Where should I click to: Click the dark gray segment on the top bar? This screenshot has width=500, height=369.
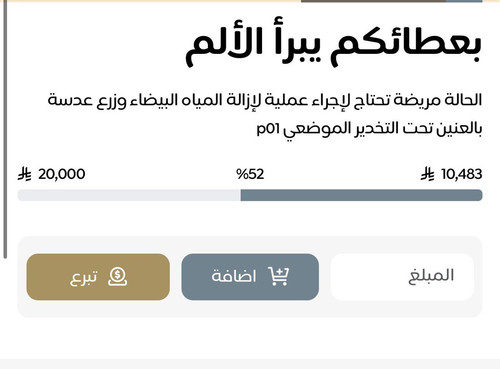tap(373, 1)
